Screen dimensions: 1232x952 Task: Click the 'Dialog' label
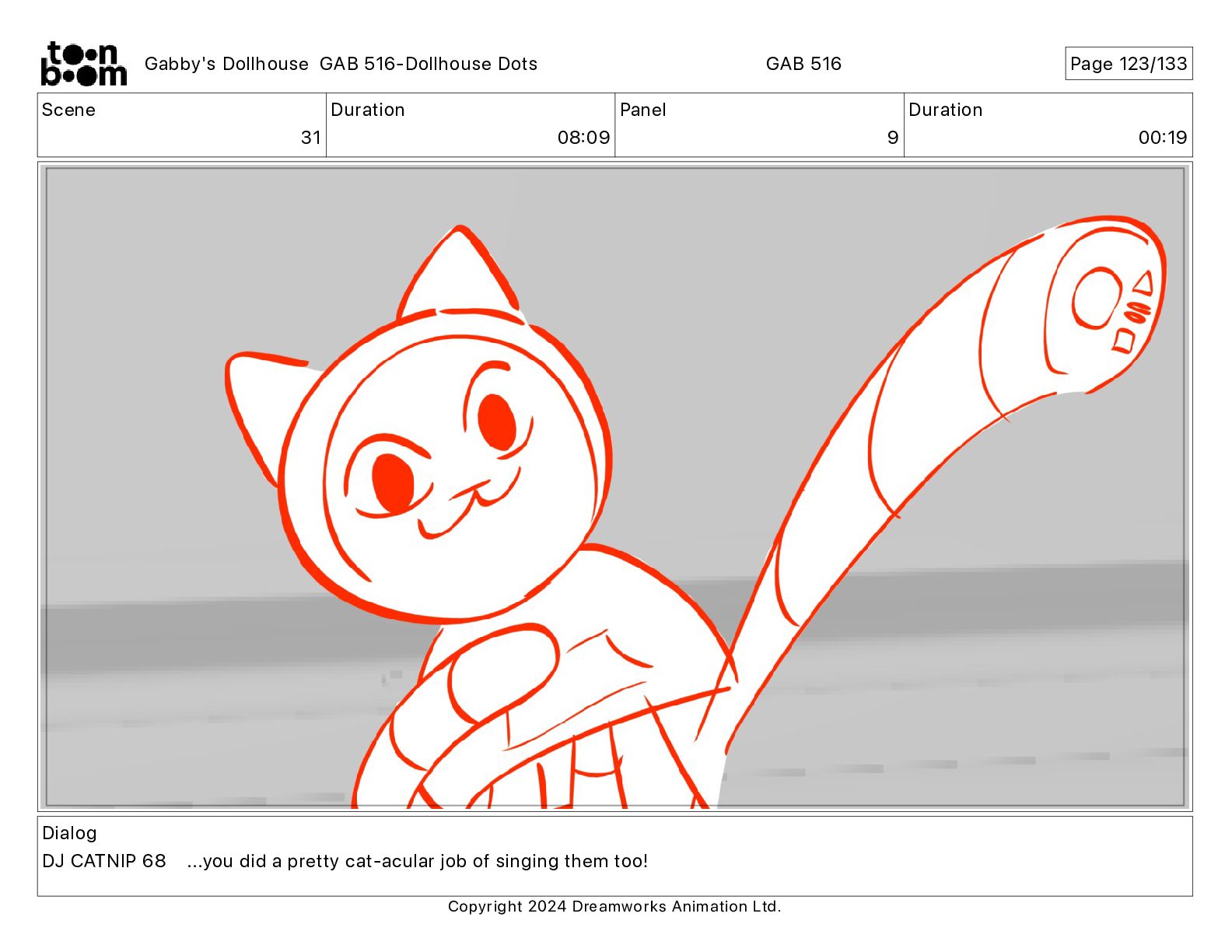69,833
